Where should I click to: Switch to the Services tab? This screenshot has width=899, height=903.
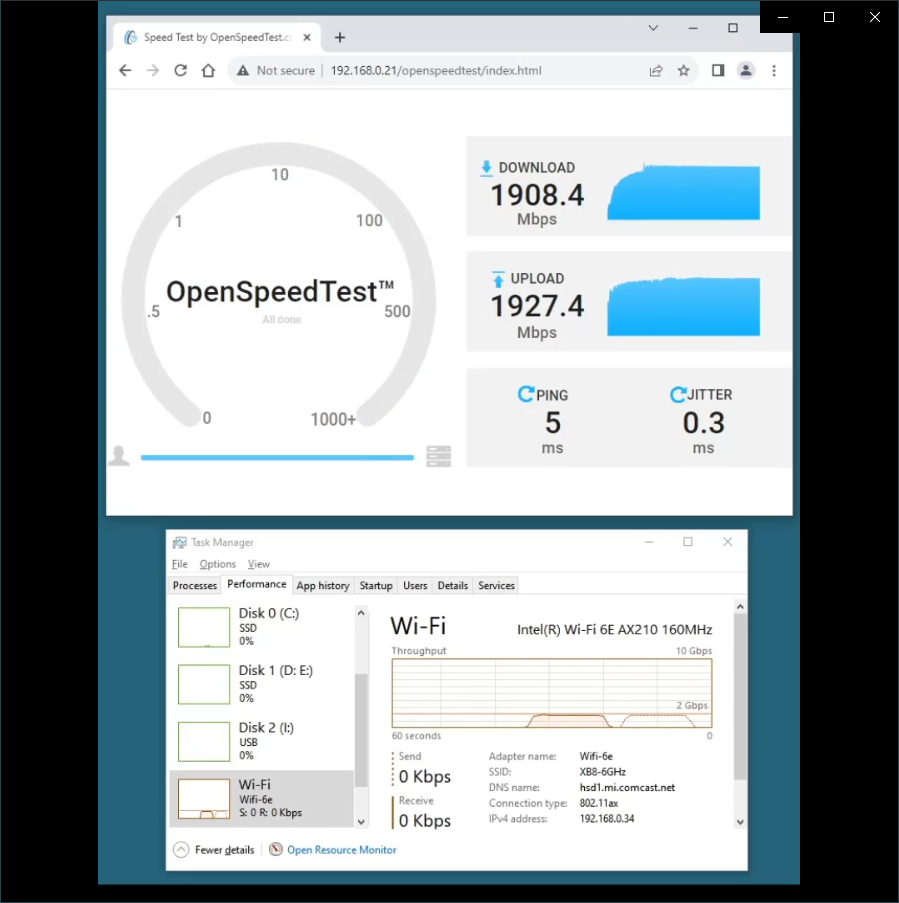point(496,585)
